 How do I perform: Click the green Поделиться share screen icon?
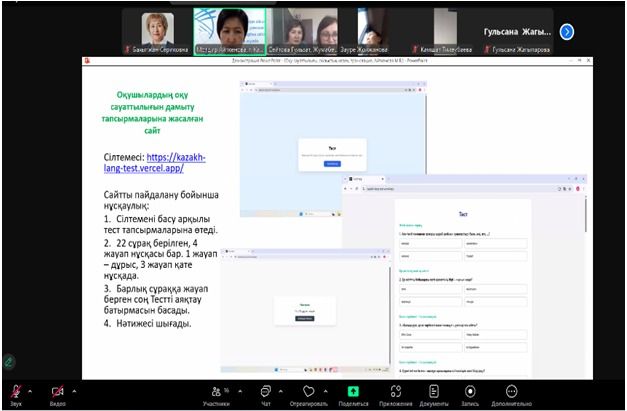[352, 391]
